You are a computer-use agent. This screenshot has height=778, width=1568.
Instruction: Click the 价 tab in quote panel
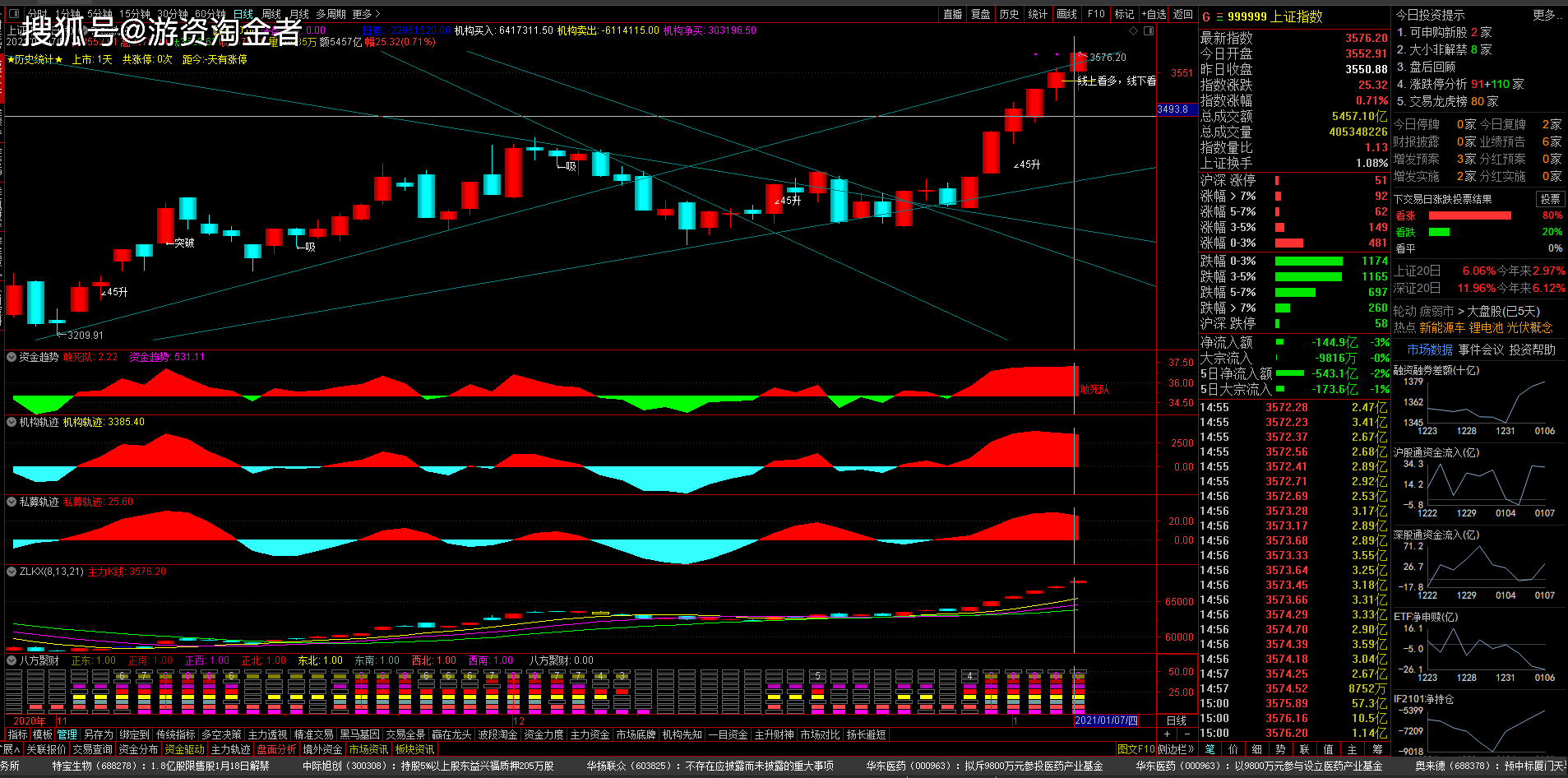pos(1233,749)
